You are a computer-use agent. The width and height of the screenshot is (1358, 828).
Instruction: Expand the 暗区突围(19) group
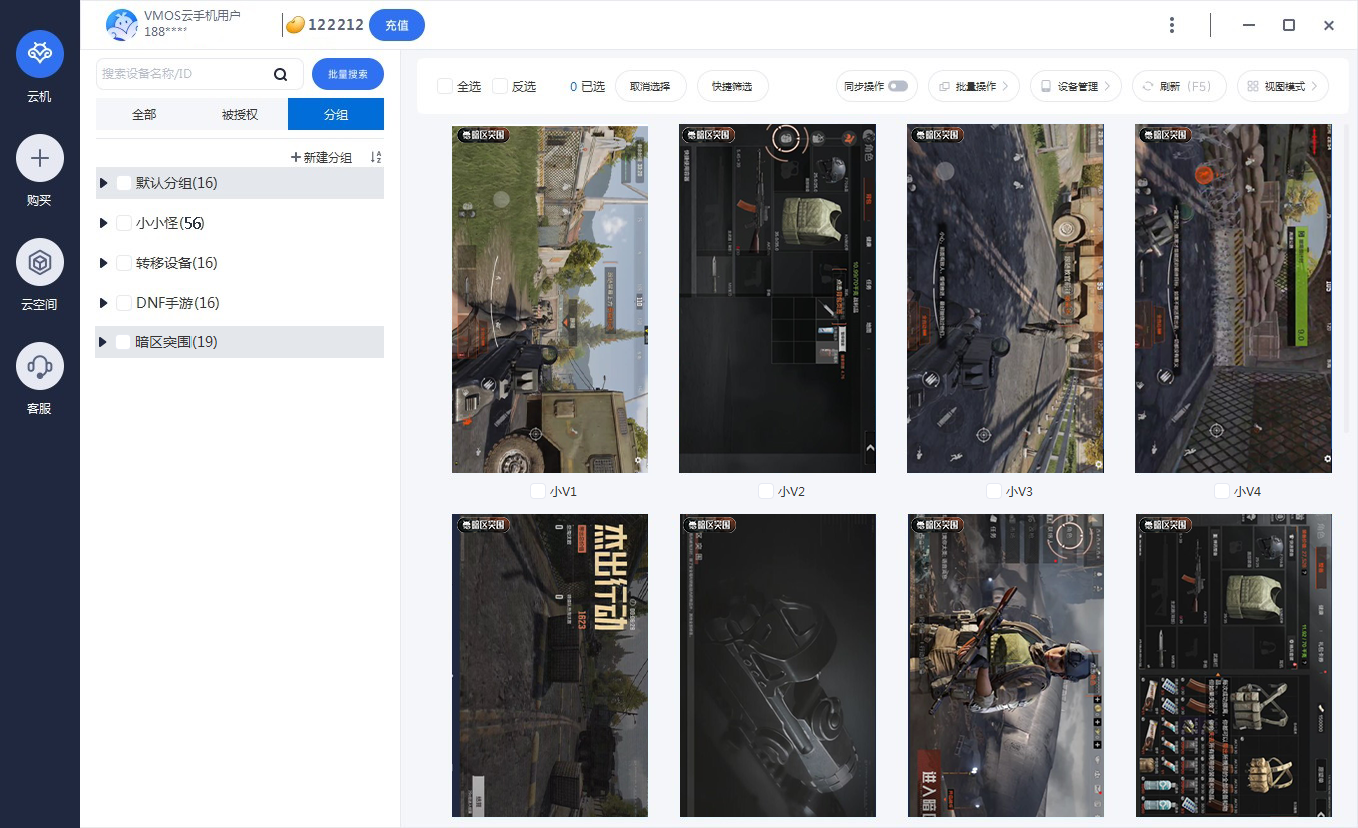tap(103, 342)
